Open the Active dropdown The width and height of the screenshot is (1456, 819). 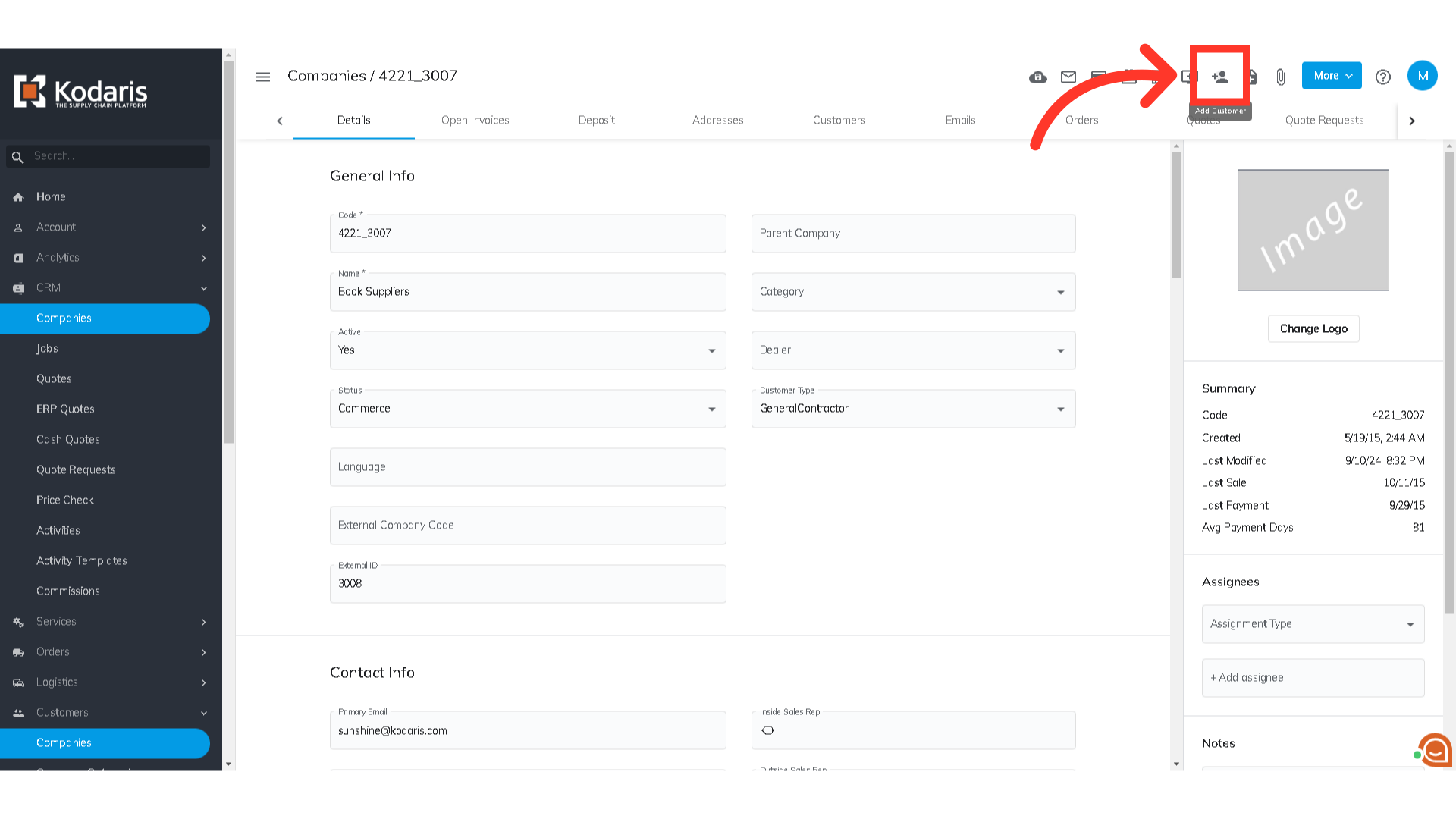(527, 350)
